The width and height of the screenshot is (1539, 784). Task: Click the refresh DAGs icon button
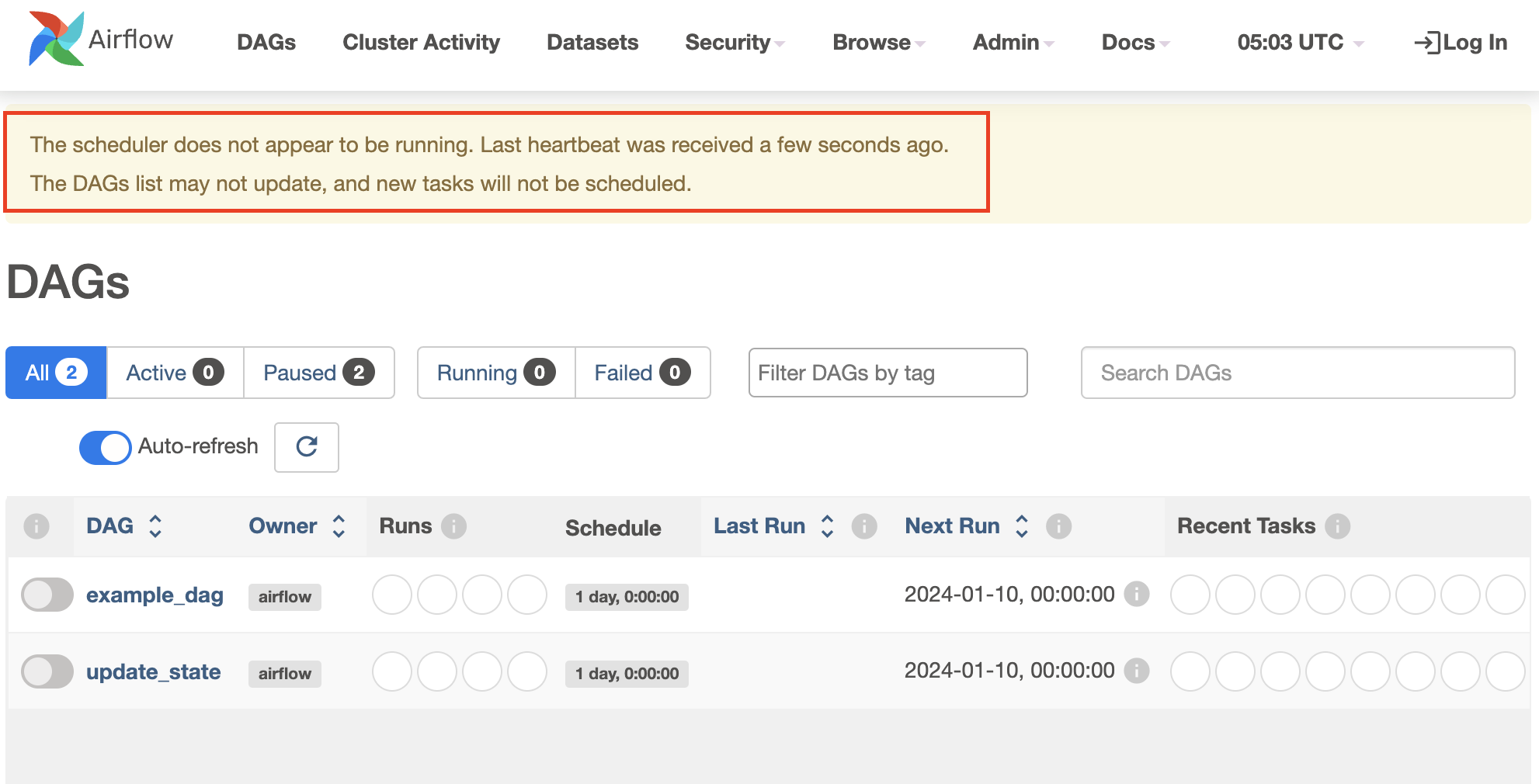[x=307, y=447]
